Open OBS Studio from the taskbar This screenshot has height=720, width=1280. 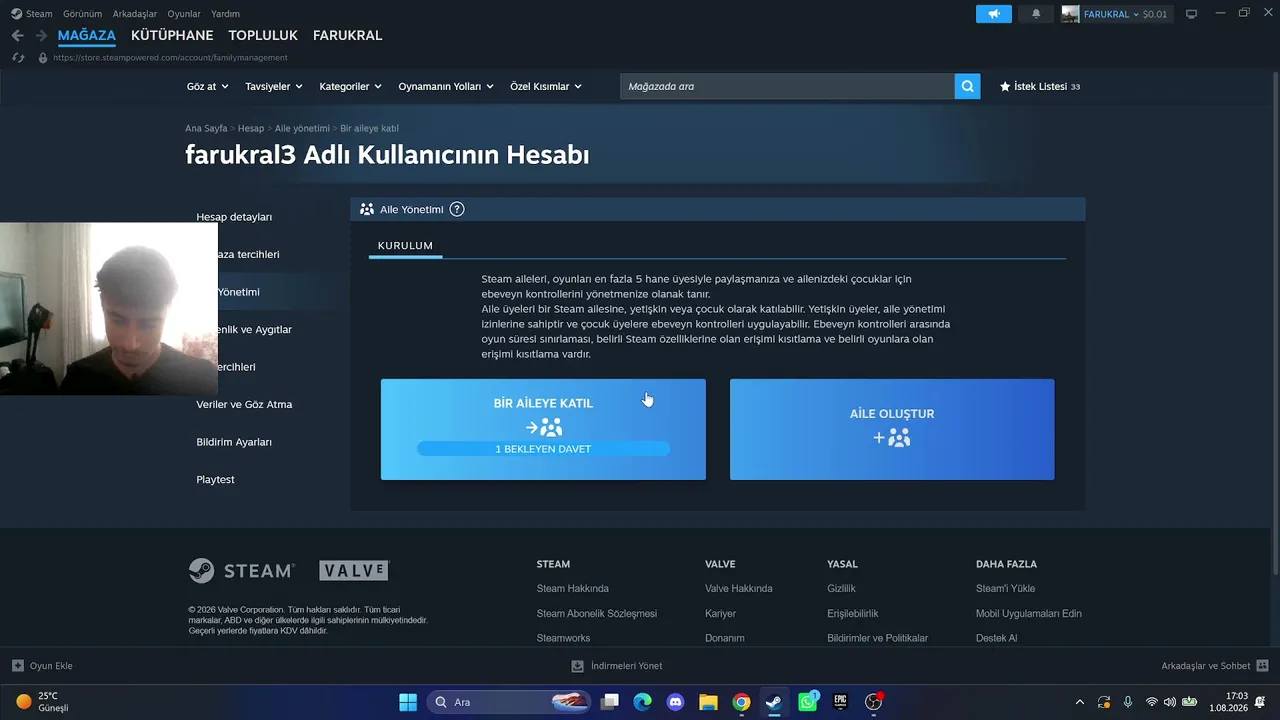874,702
